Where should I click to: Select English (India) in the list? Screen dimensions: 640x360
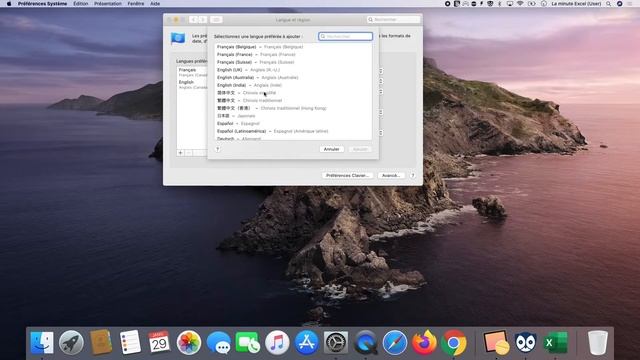point(293,85)
